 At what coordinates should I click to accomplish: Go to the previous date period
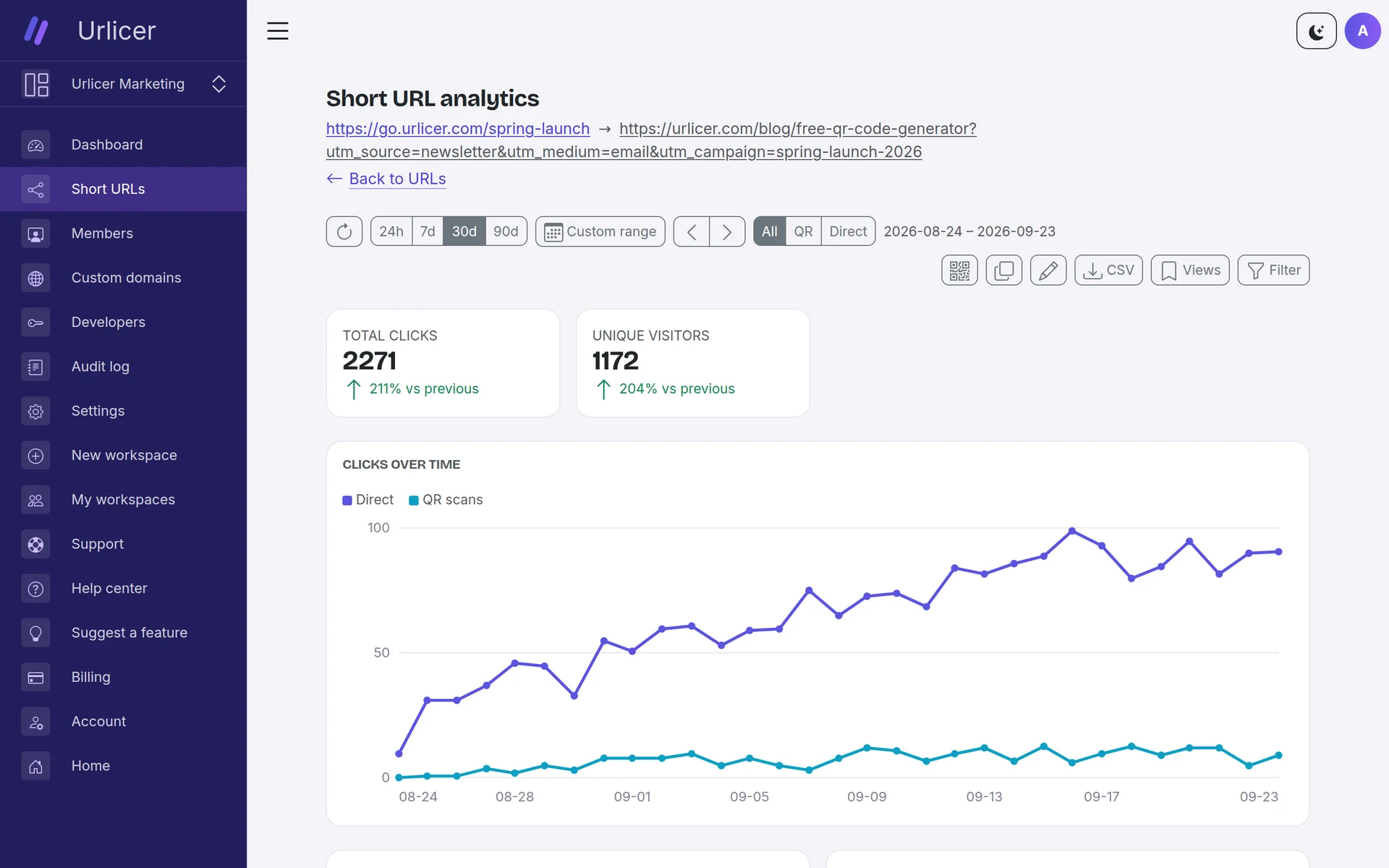[692, 231]
